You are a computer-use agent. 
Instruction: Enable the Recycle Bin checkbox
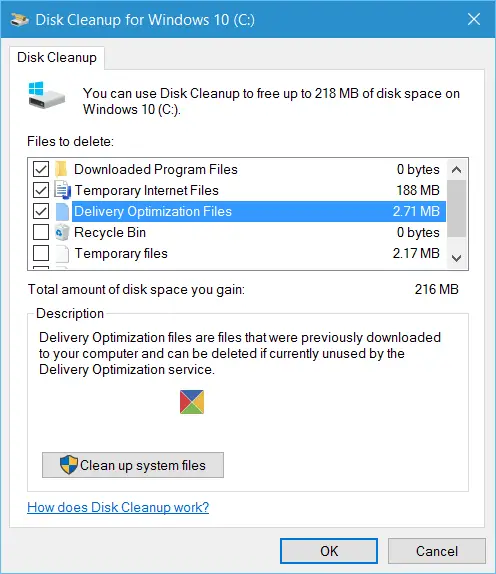41,232
